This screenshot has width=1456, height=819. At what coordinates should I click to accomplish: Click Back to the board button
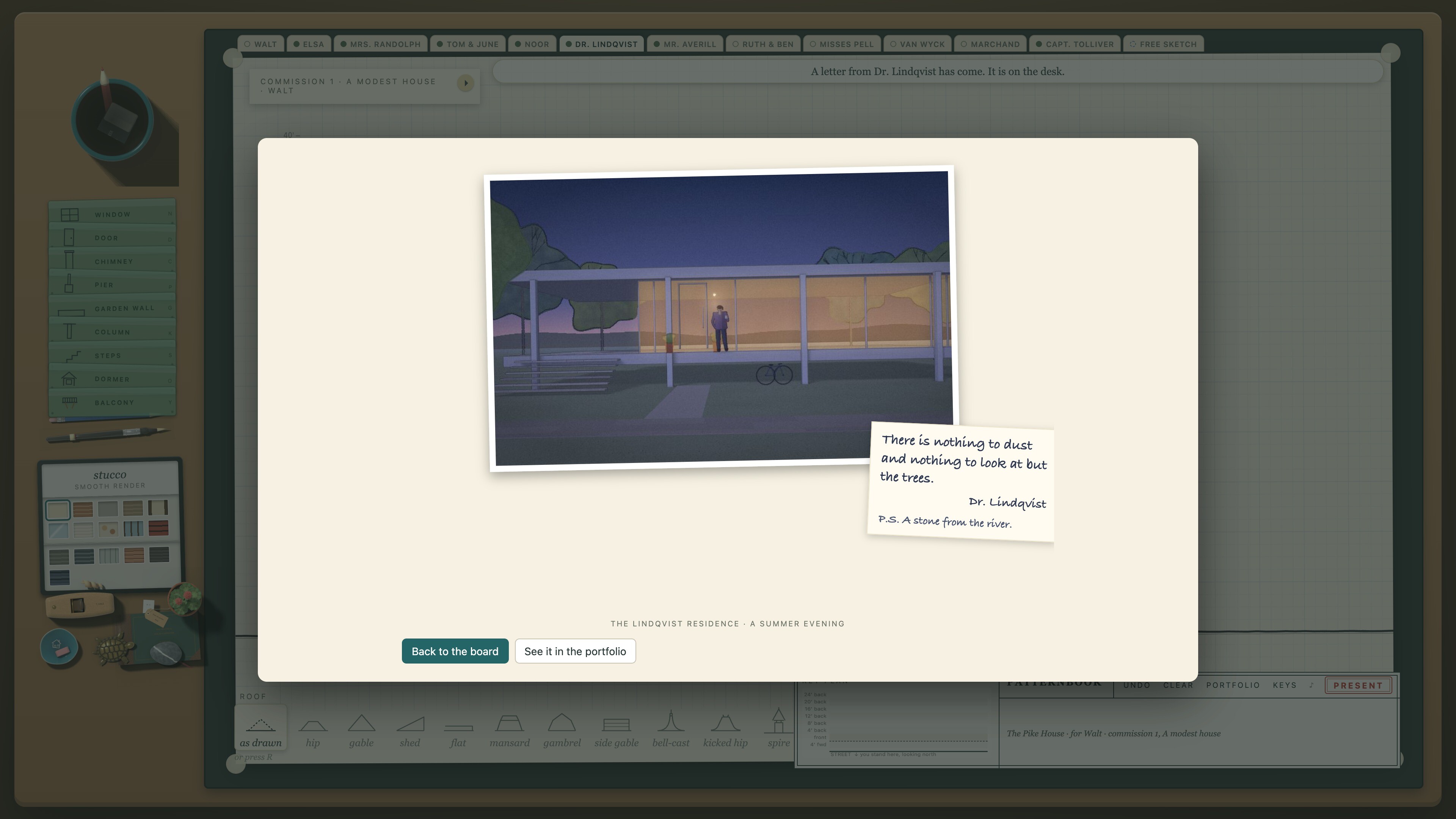[455, 651]
